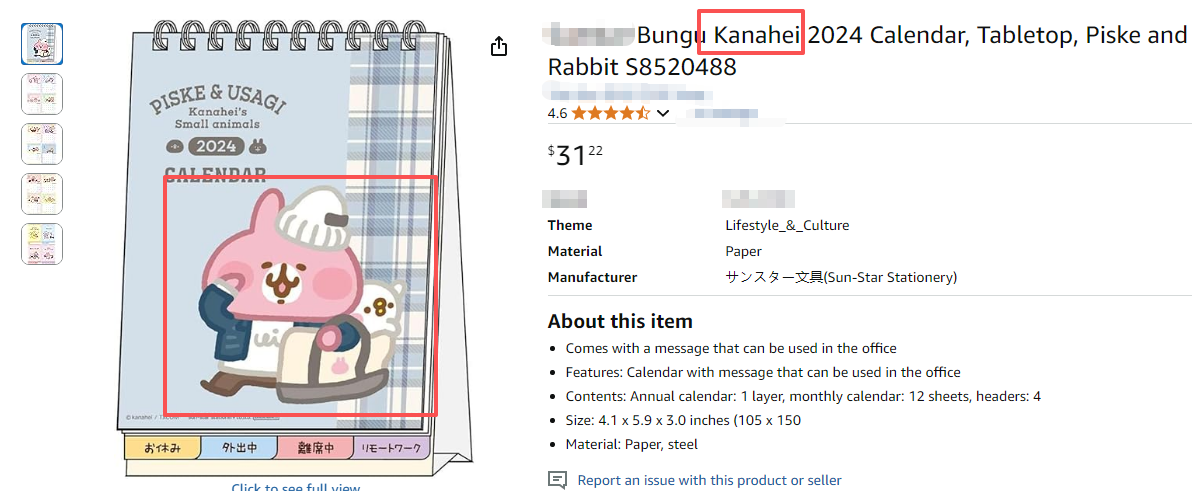Select the second product thumbnail
Image resolution: width=1192 pixels, height=491 pixels.
click(x=42, y=94)
